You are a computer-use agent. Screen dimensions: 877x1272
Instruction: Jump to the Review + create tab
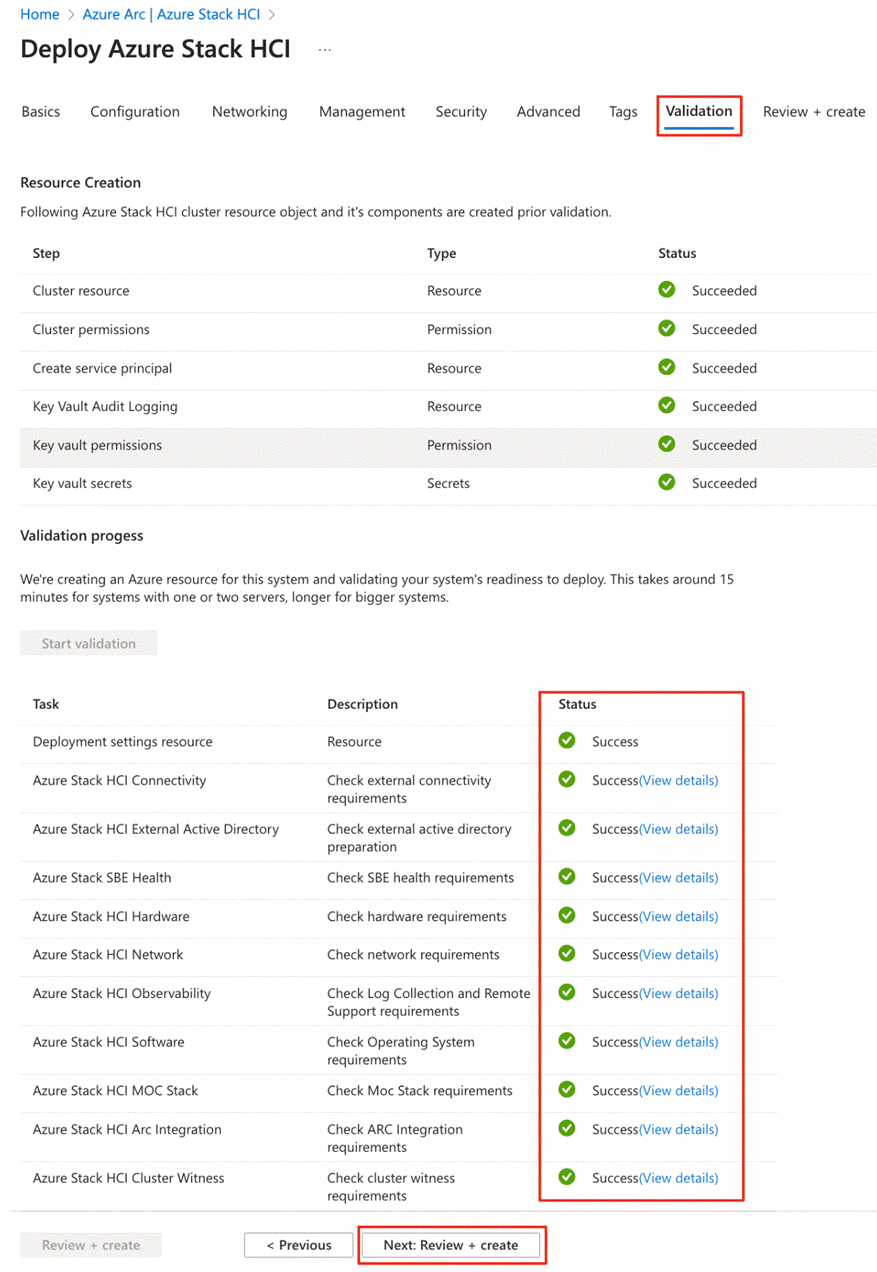(814, 112)
